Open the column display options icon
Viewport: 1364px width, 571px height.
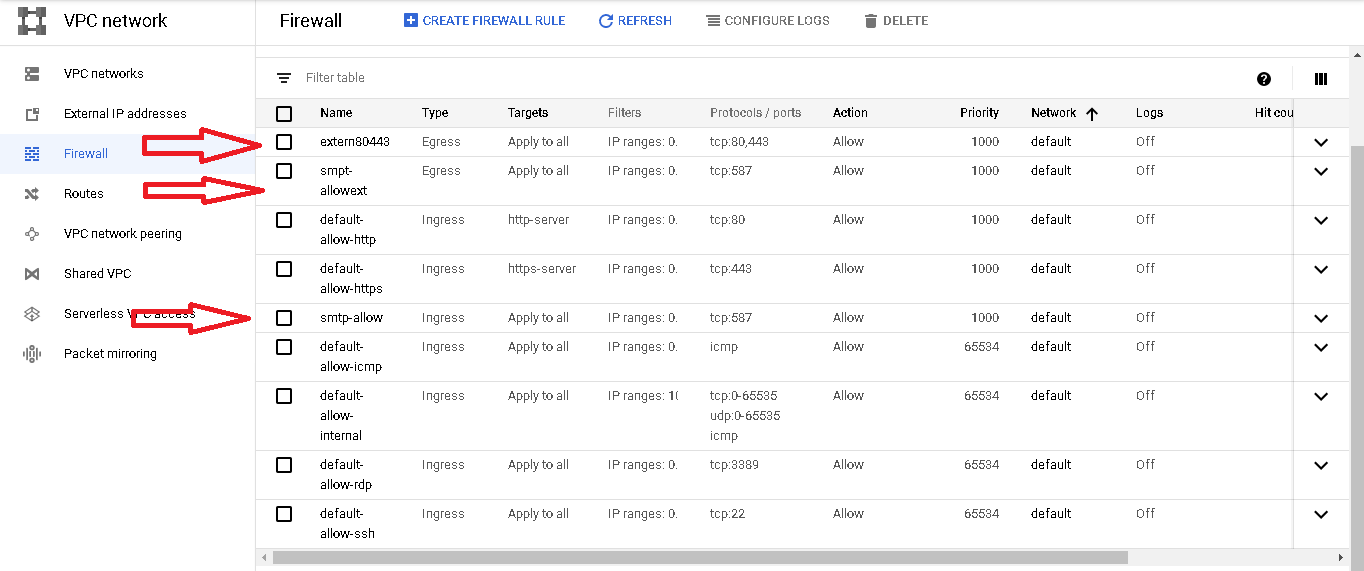pyautogui.click(x=1321, y=79)
